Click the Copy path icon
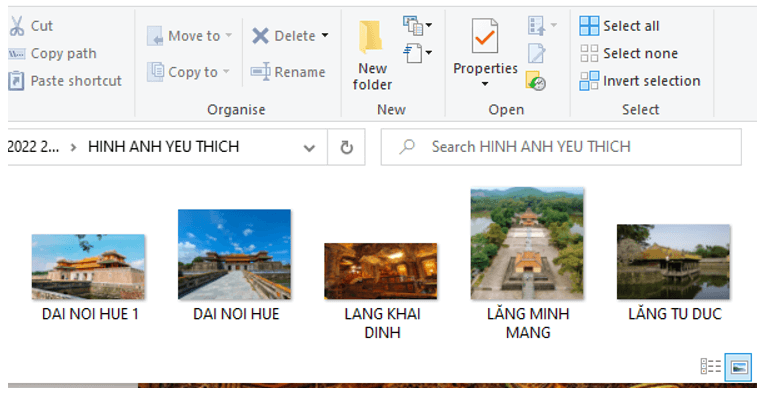Viewport: 763px width, 395px height. click(x=17, y=54)
